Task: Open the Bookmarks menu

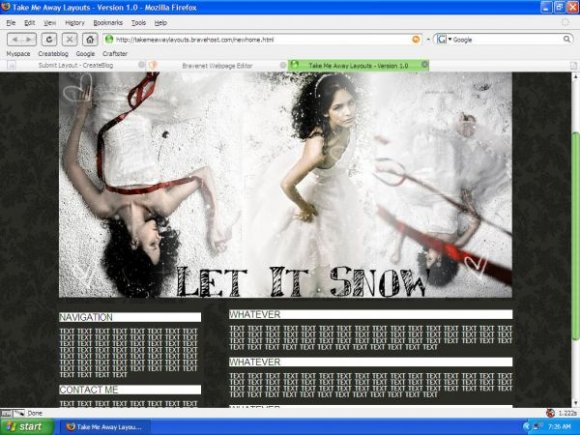Action: click(x=108, y=23)
